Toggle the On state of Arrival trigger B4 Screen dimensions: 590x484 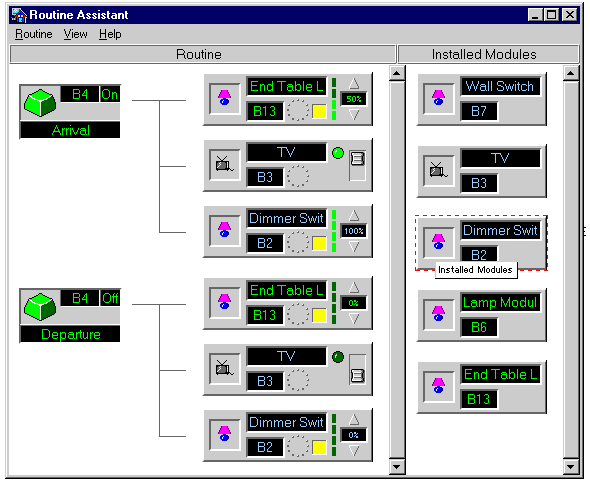tap(109, 94)
